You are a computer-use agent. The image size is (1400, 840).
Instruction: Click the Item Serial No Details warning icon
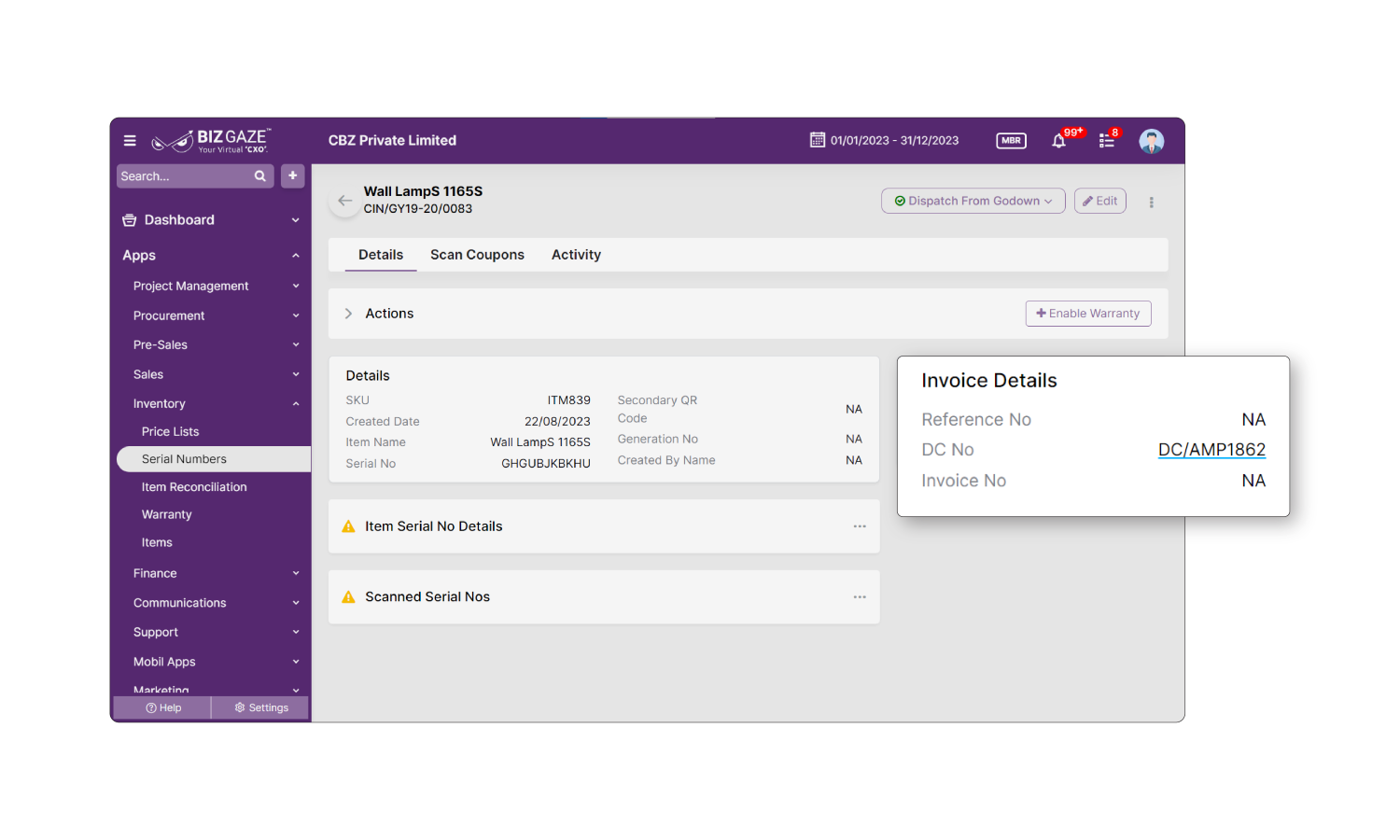349,526
